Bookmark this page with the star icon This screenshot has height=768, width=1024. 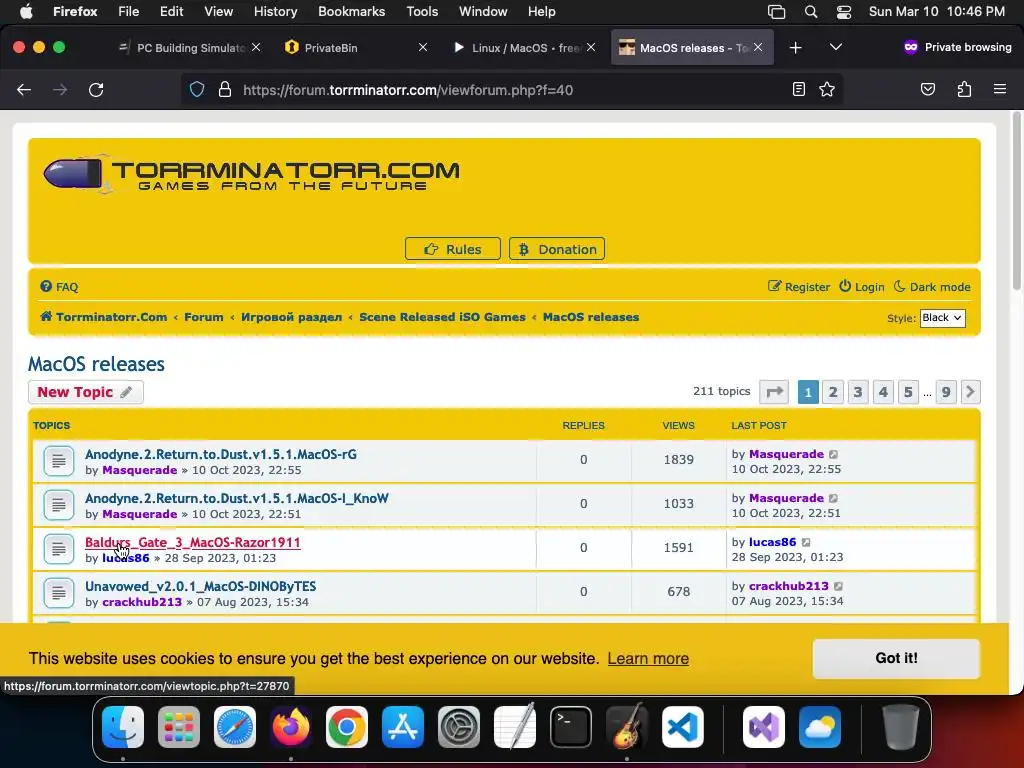[827, 89]
